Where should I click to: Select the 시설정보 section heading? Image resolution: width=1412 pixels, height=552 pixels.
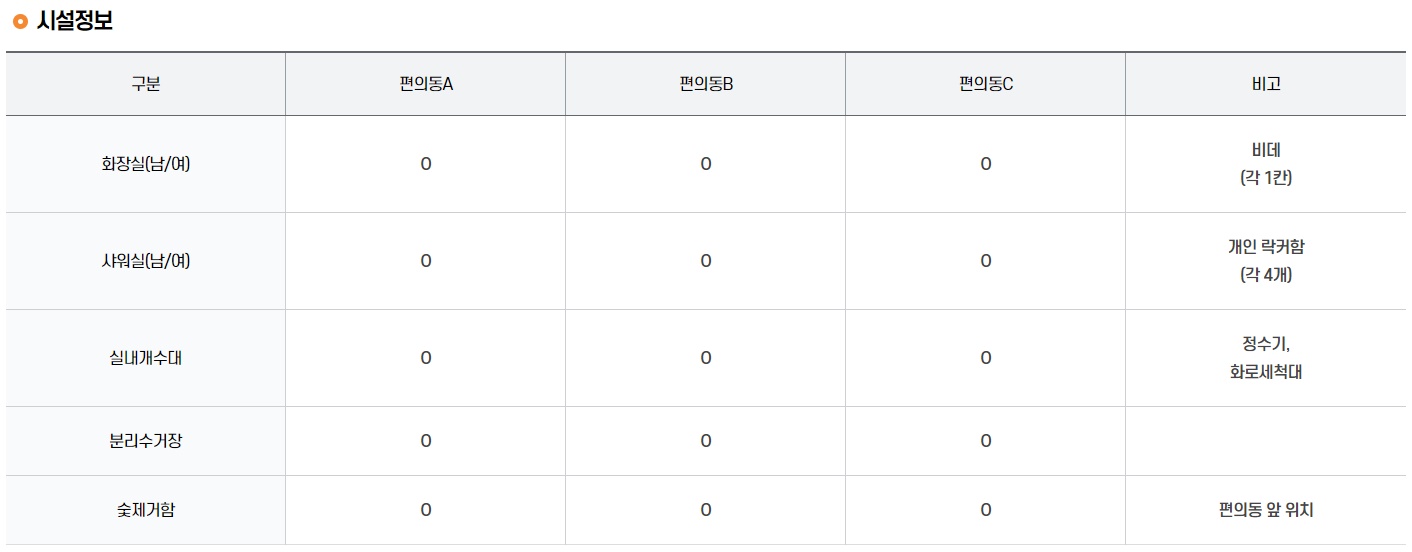(x=74, y=22)
